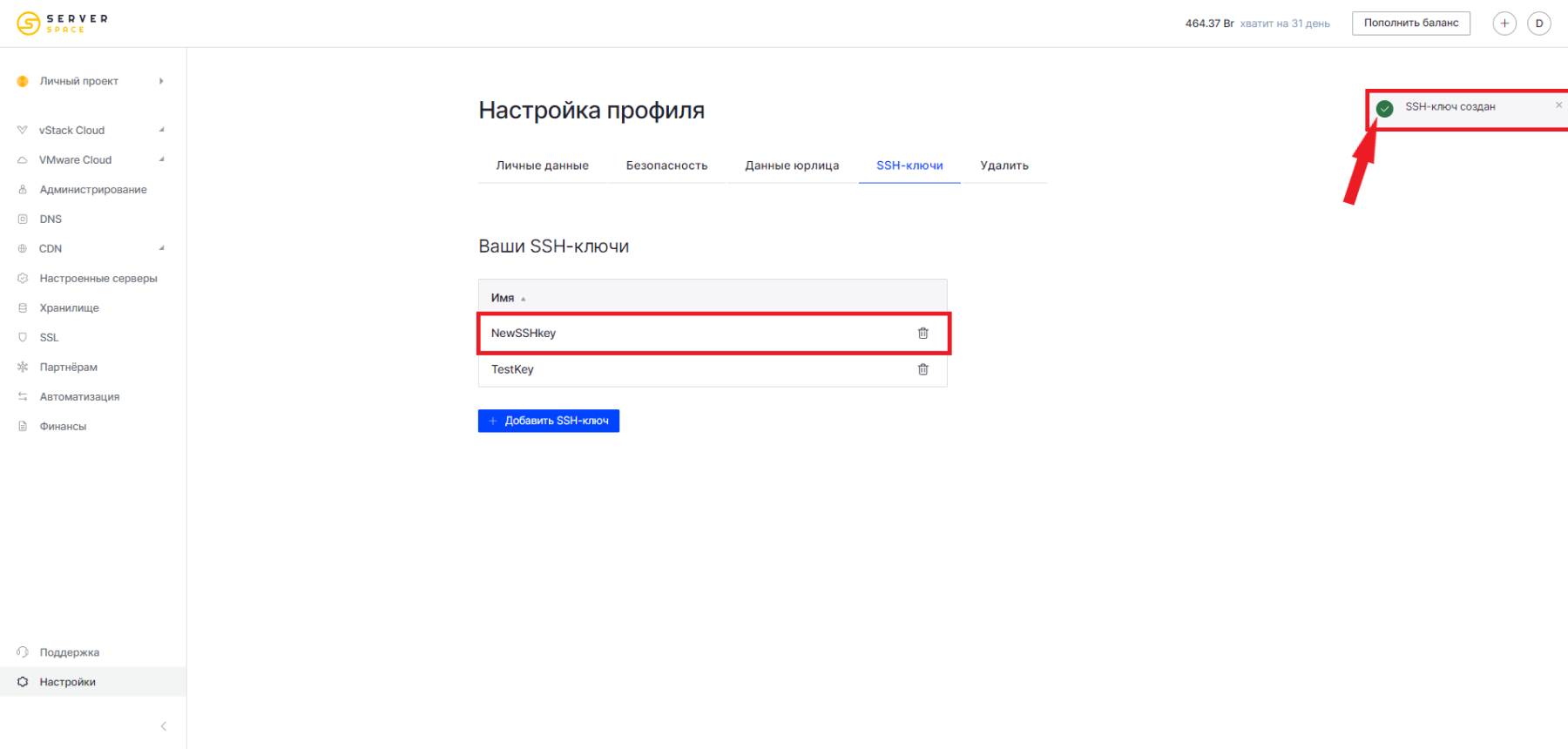Click the plus icon in top bar
The width and height of the screenshot is (1568, 749).
point(1504,24)
